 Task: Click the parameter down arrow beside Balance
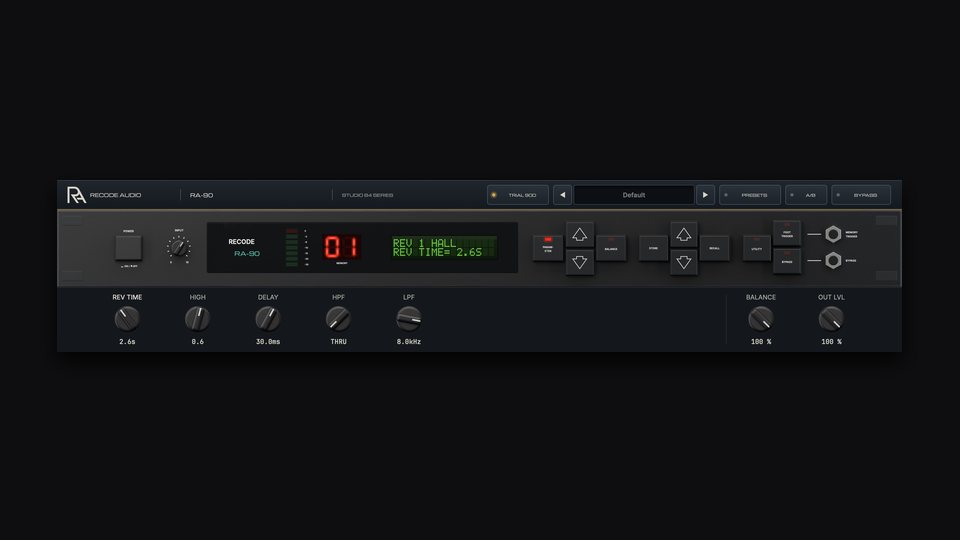[x=579, y=263]
